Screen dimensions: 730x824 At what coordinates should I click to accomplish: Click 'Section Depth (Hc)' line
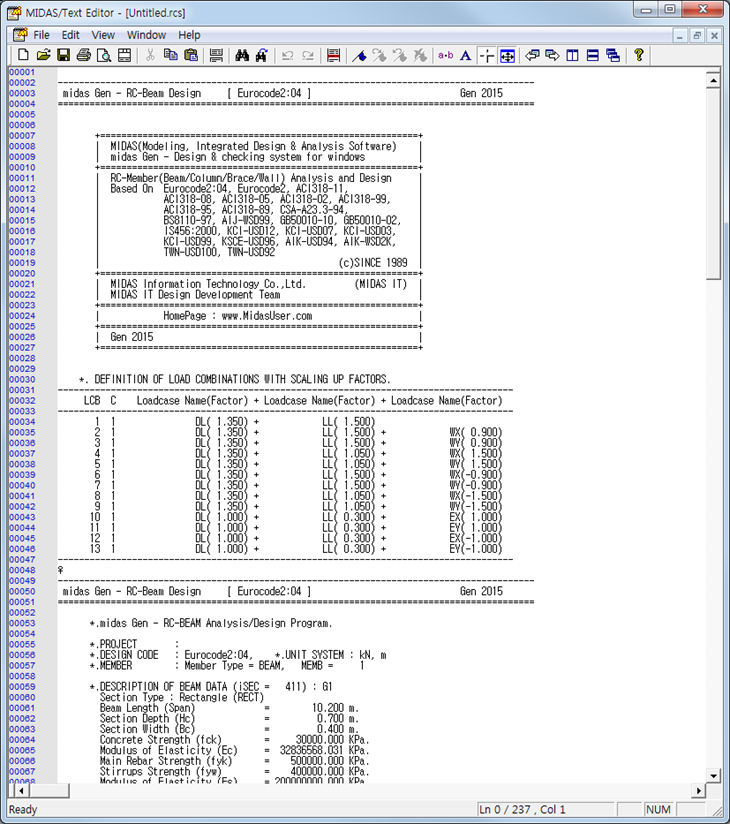point(229,718)
